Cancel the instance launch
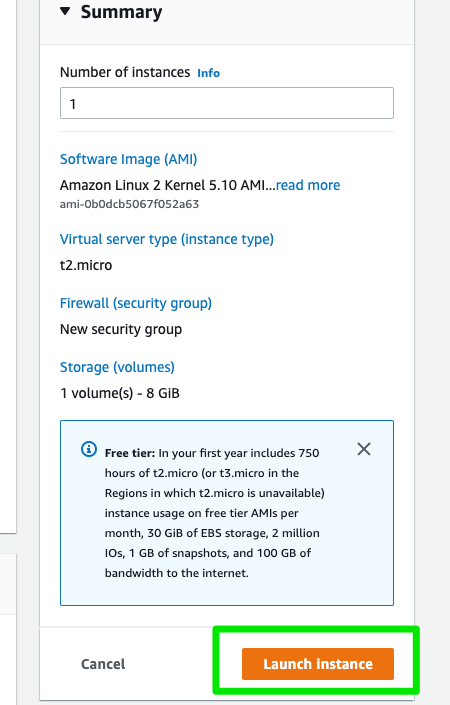This screenshot has width=450, height=705. tap(103, 664)
